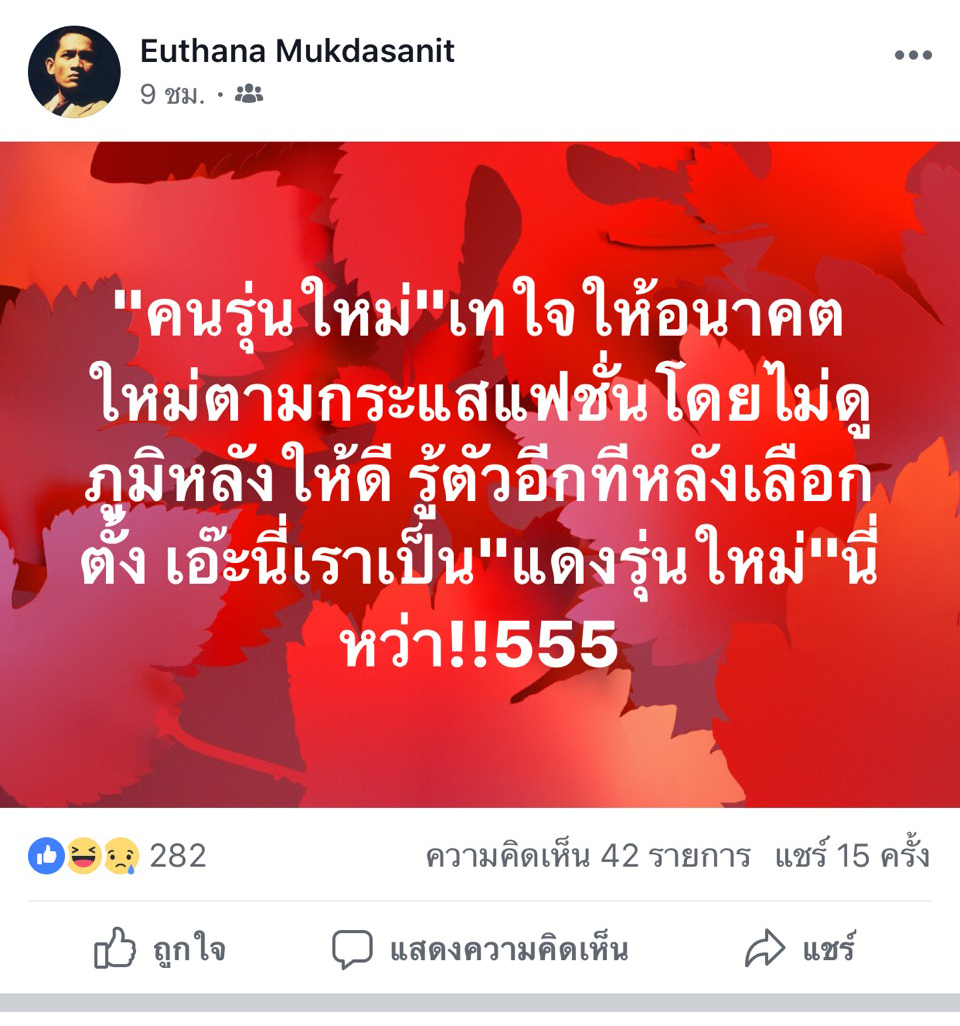The height and width of the screenshot is (1026, 960).
Task: Select the "แสดงความคิดเห็น" comment button
Action: tap(509, 950)
